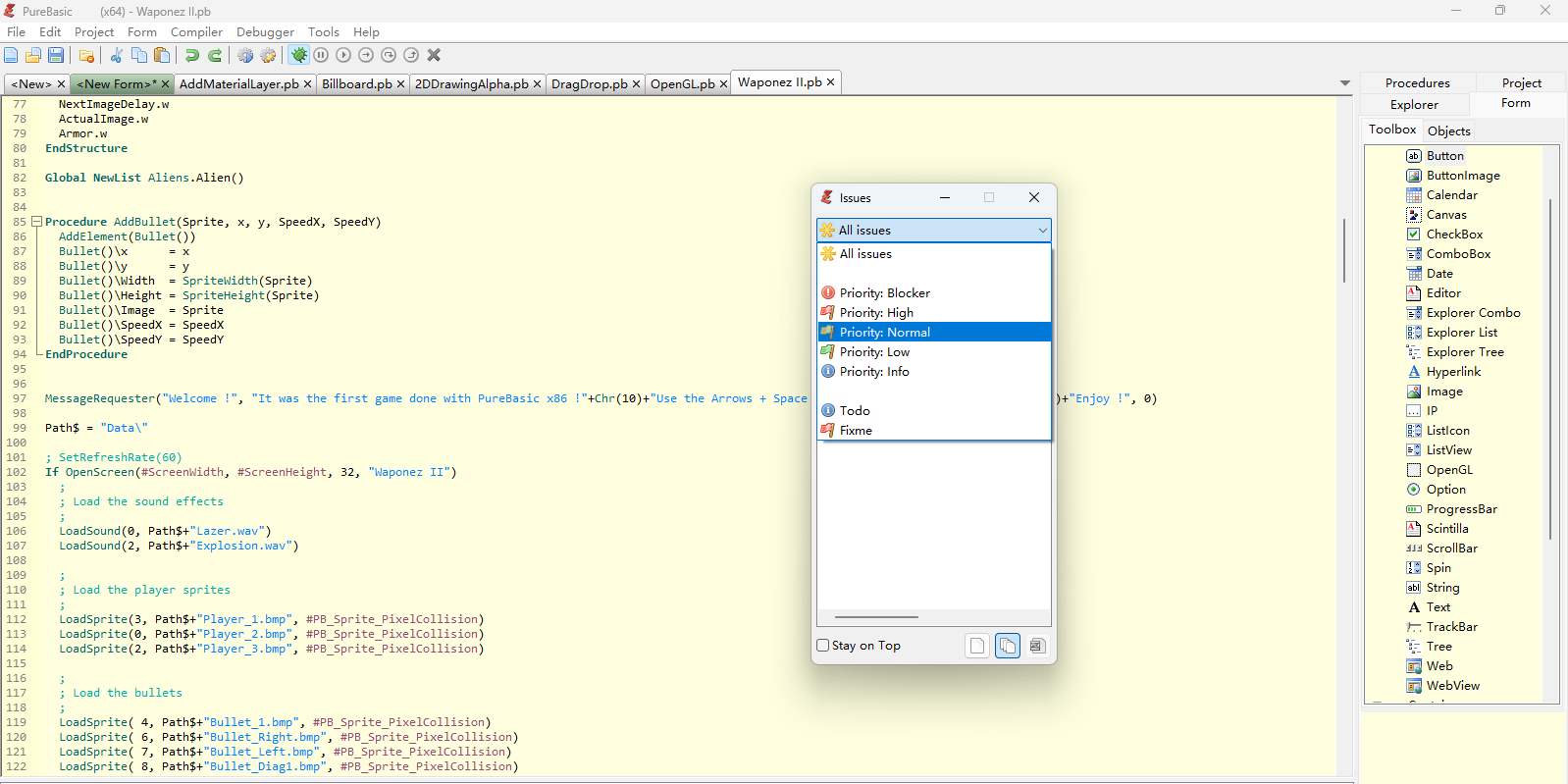This screenshot has height=784, width=1568.
Task: Click the Cut scissors toolbar icon
Action: (116, 56)
